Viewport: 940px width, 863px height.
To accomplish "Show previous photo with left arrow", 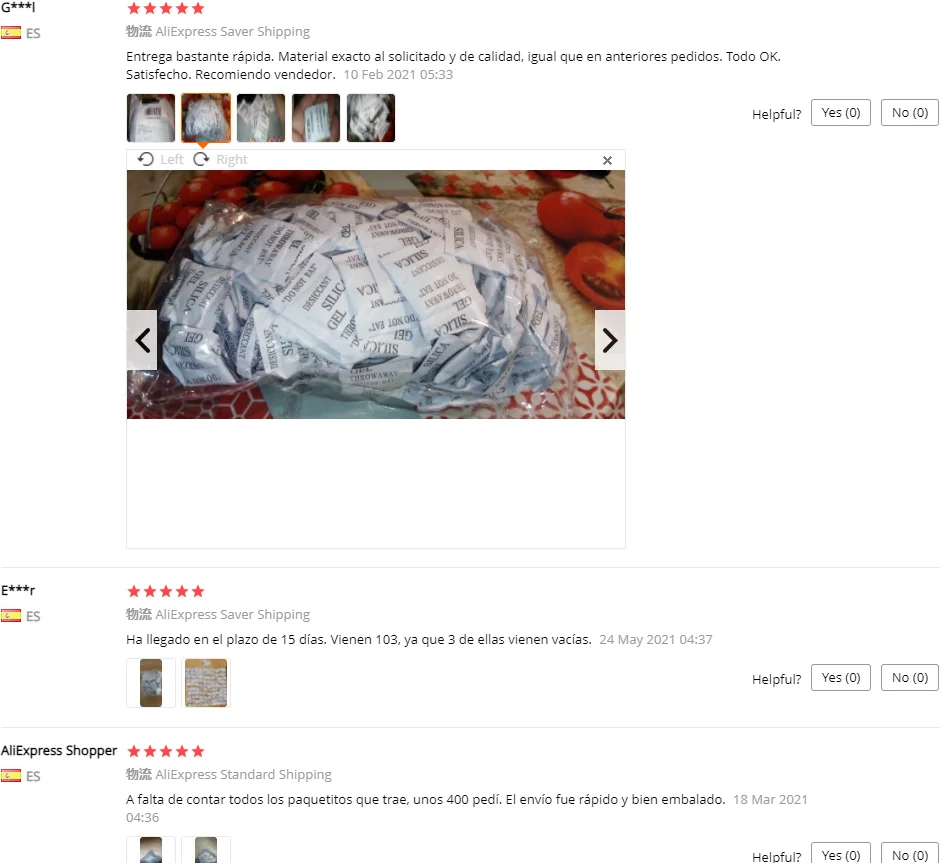I will pos(142,340).
